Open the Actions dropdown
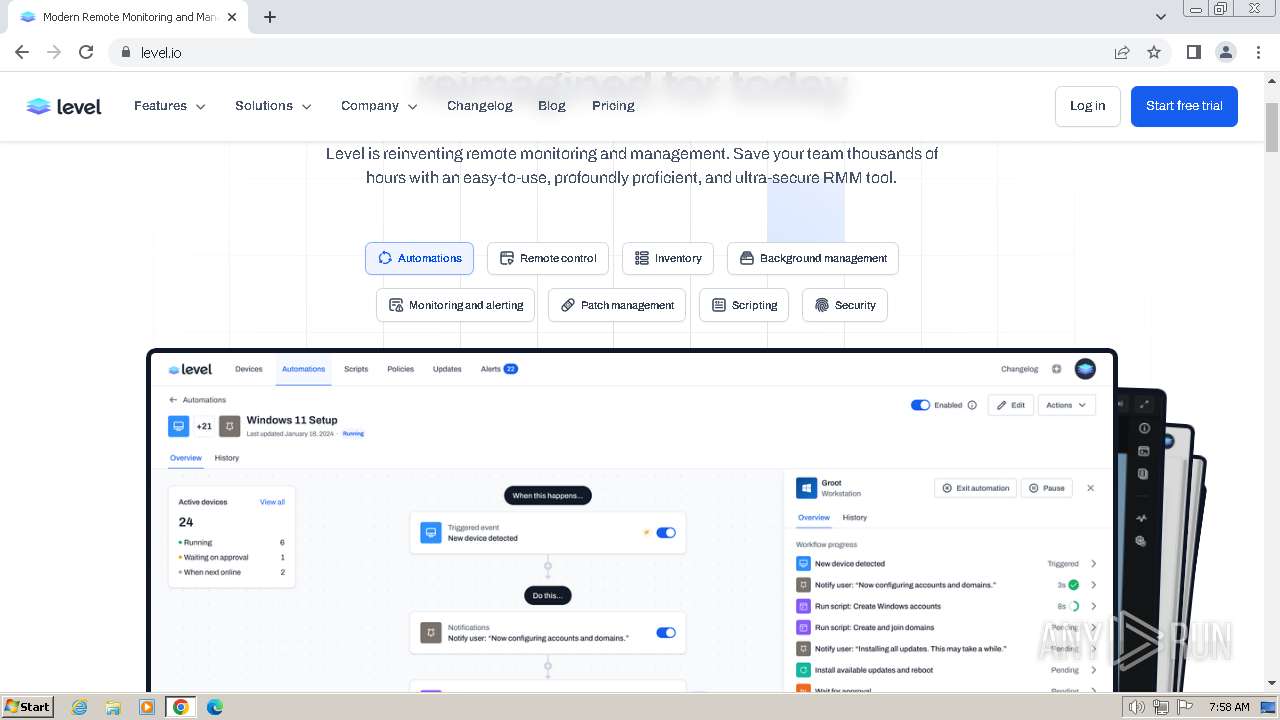The height and width of the screenshot is (720, 1280). click(x=1067, y=405)
